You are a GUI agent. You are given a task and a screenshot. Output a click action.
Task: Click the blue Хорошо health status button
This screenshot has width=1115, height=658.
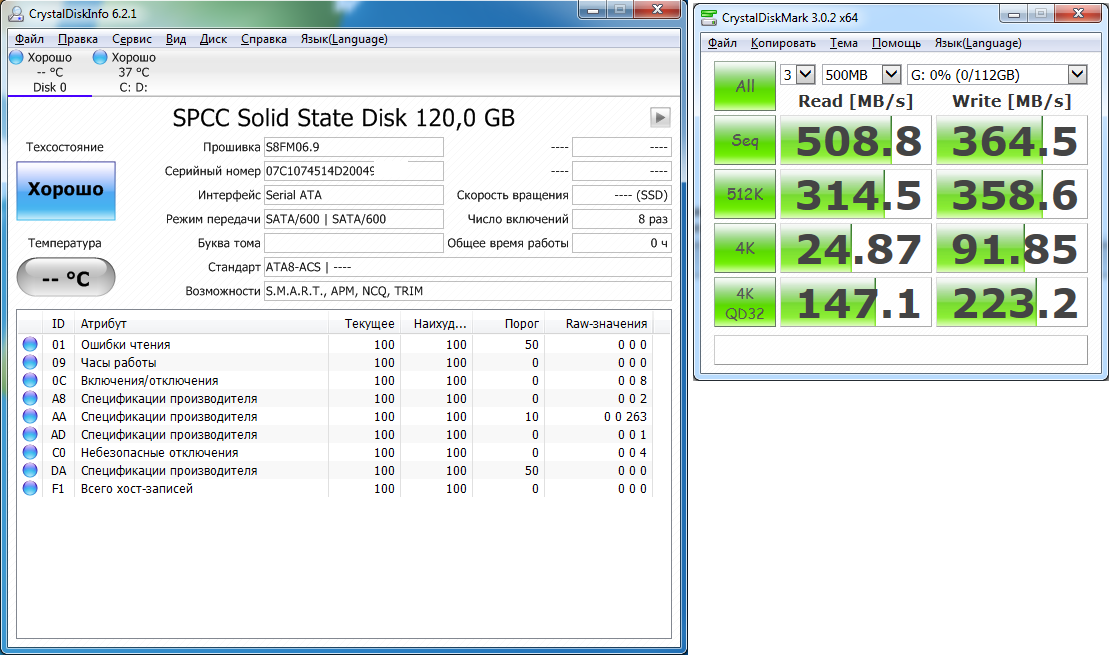(x=66, y=190)
